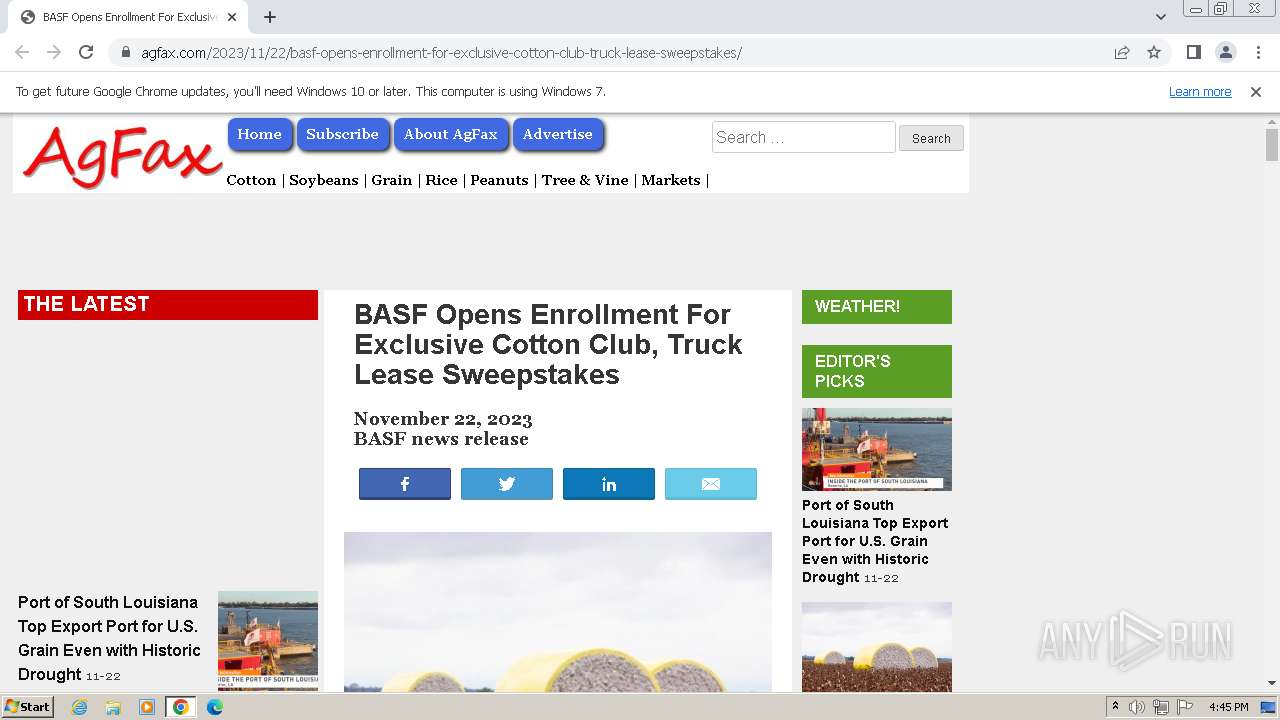Click into the site search field
This screenshot has width=1280, height=720.
[x=803, y=137]
